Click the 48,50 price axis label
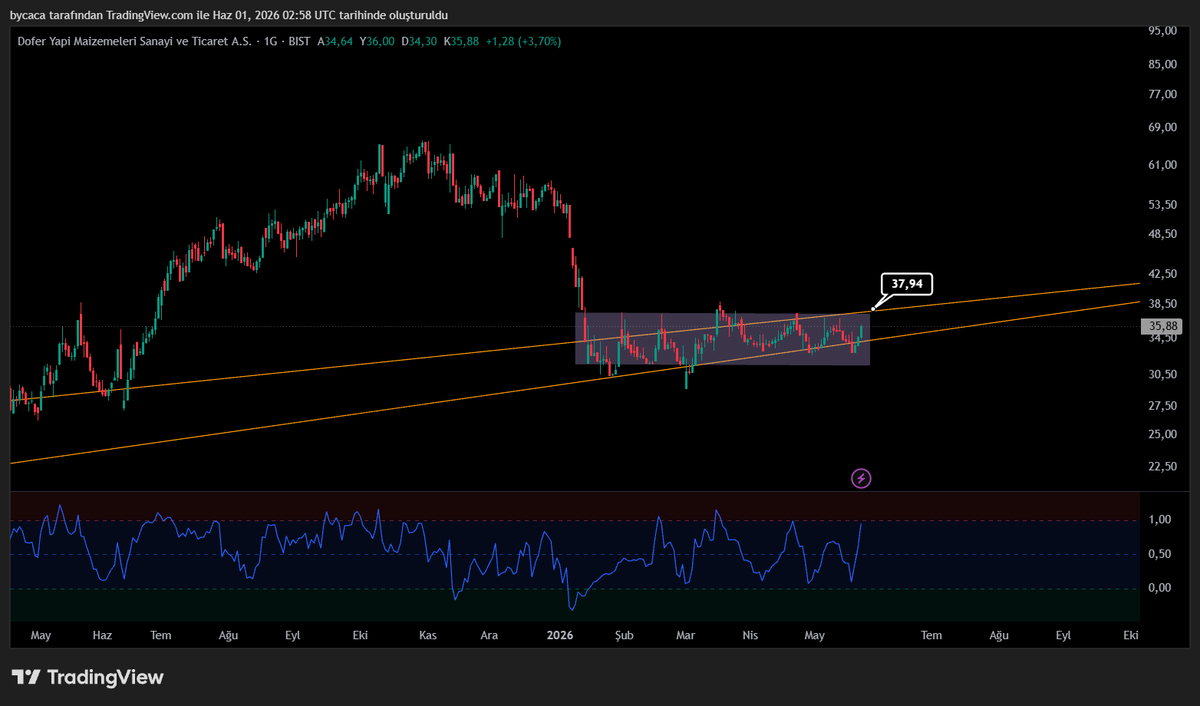This screenshot has width=1200, height=706. [x=1162, y=234]
